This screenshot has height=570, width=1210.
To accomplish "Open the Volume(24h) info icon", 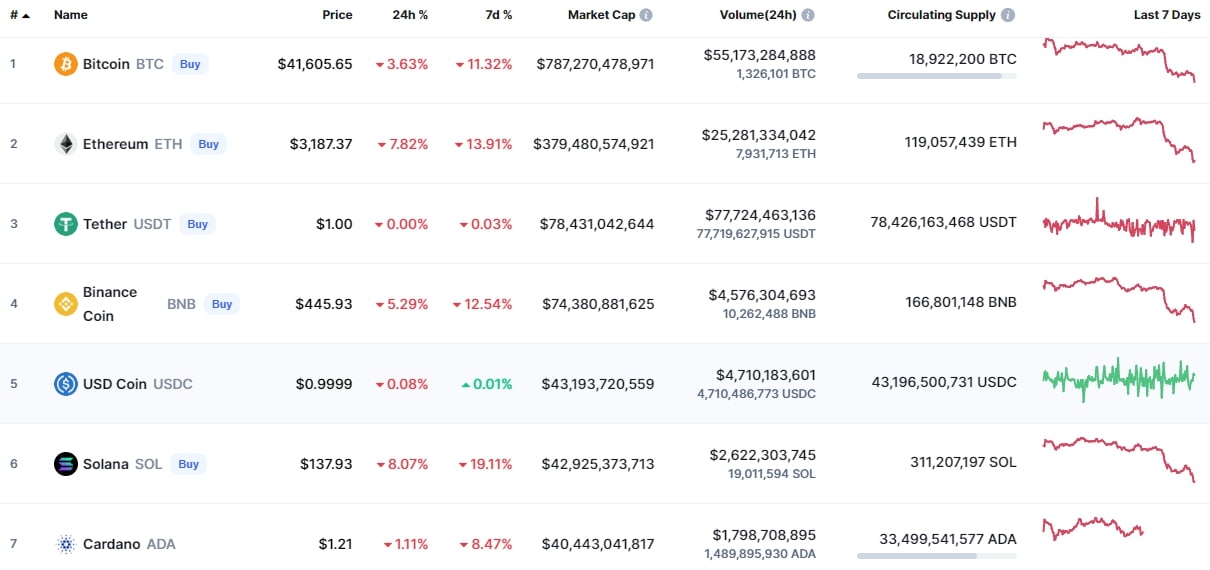I will [808, 15].
